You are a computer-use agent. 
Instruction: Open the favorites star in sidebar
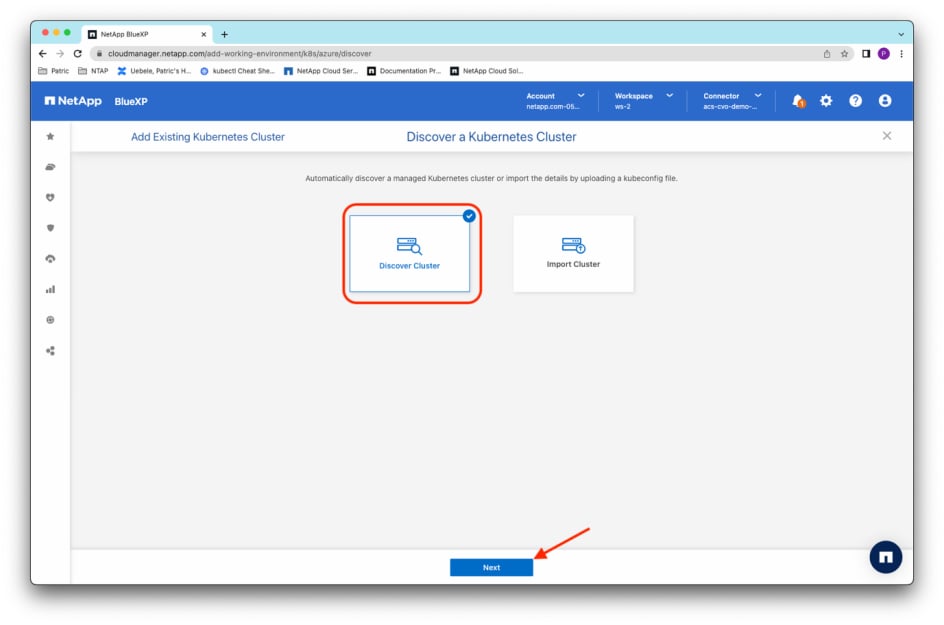[51, 137]
